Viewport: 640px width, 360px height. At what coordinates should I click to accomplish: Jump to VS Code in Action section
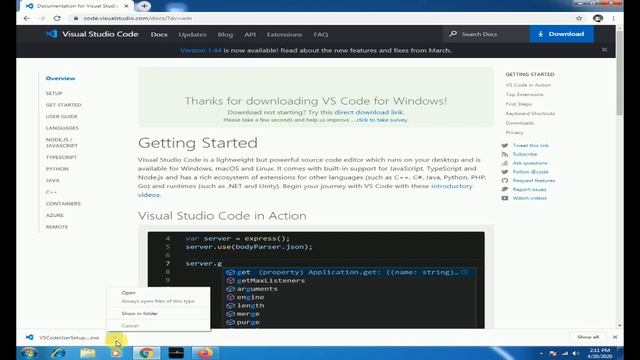528,85
